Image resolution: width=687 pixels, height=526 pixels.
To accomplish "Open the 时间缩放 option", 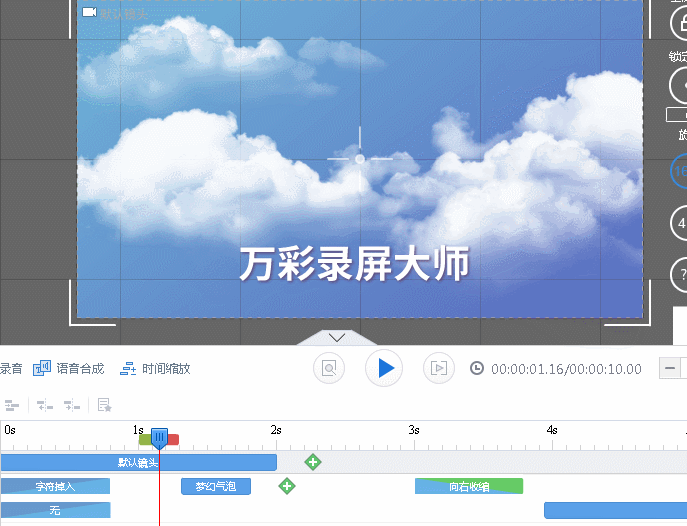I will click(x=166, y=369).
